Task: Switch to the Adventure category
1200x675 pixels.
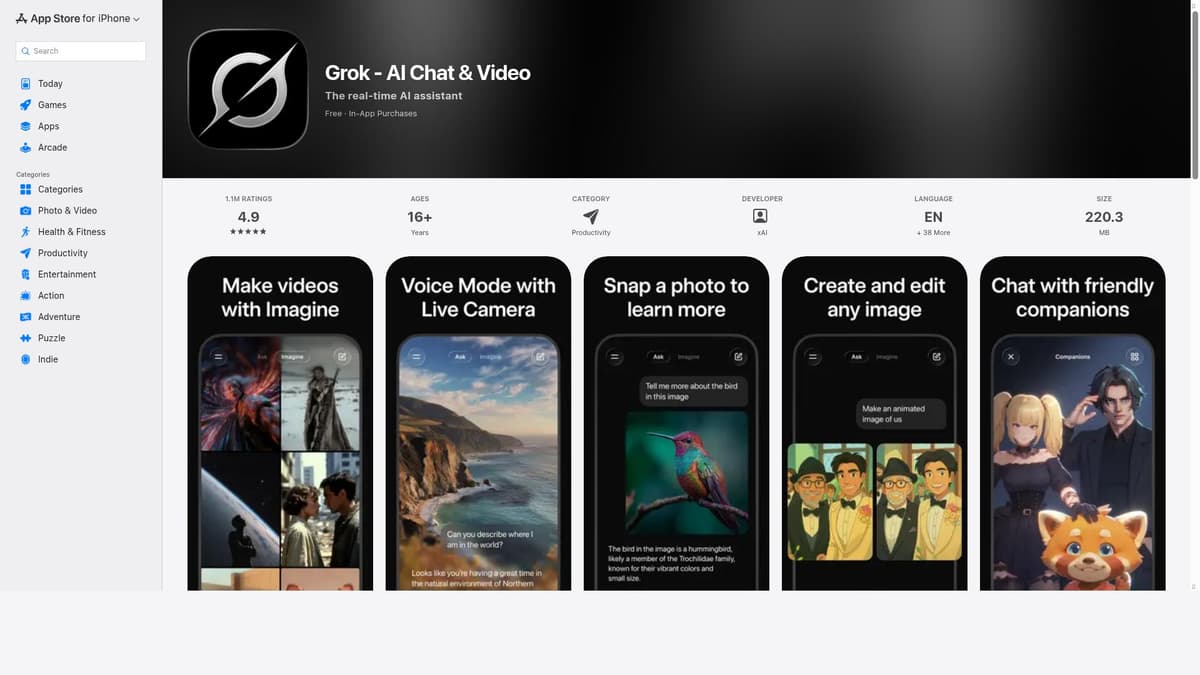Action: pos(27,316)
